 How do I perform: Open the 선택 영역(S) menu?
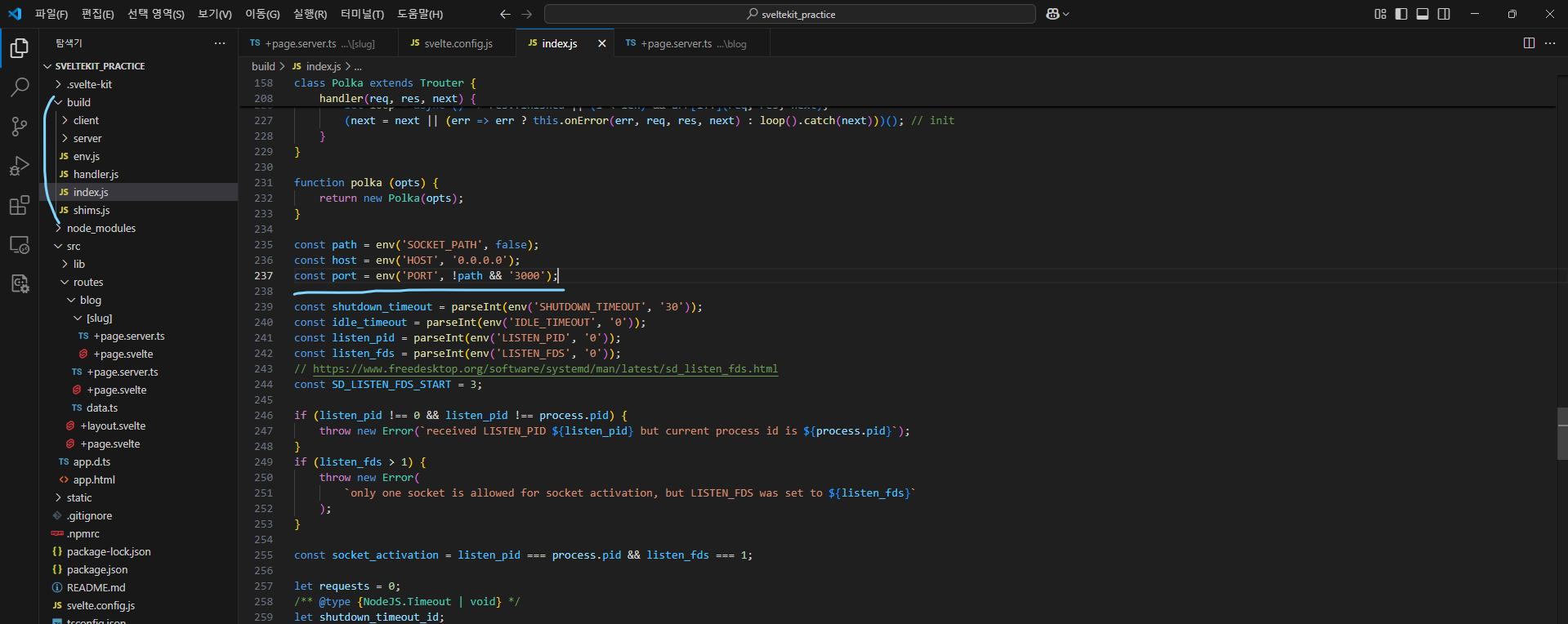[156, 14]
